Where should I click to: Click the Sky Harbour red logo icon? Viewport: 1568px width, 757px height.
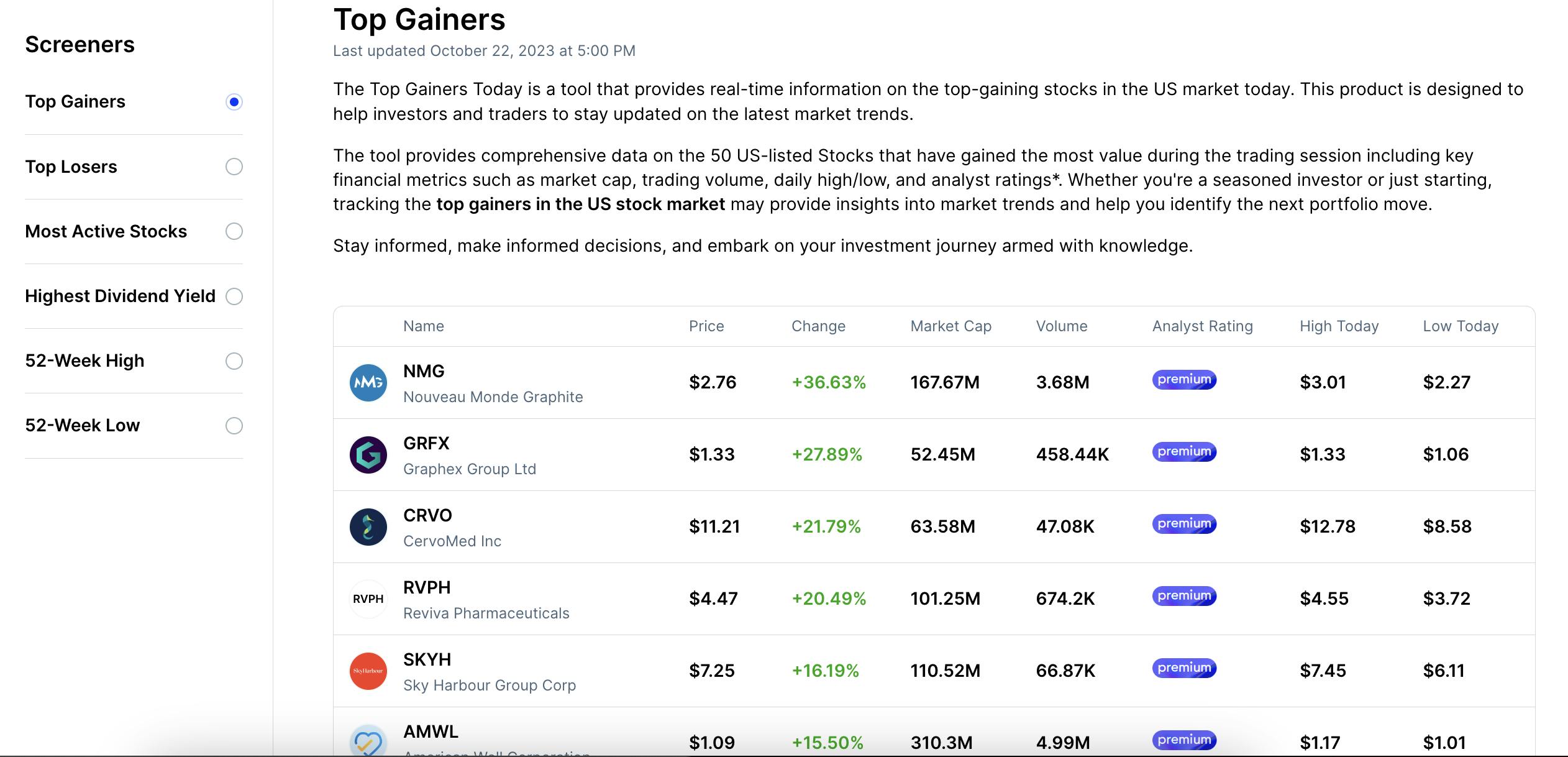[x=368, y=671]
